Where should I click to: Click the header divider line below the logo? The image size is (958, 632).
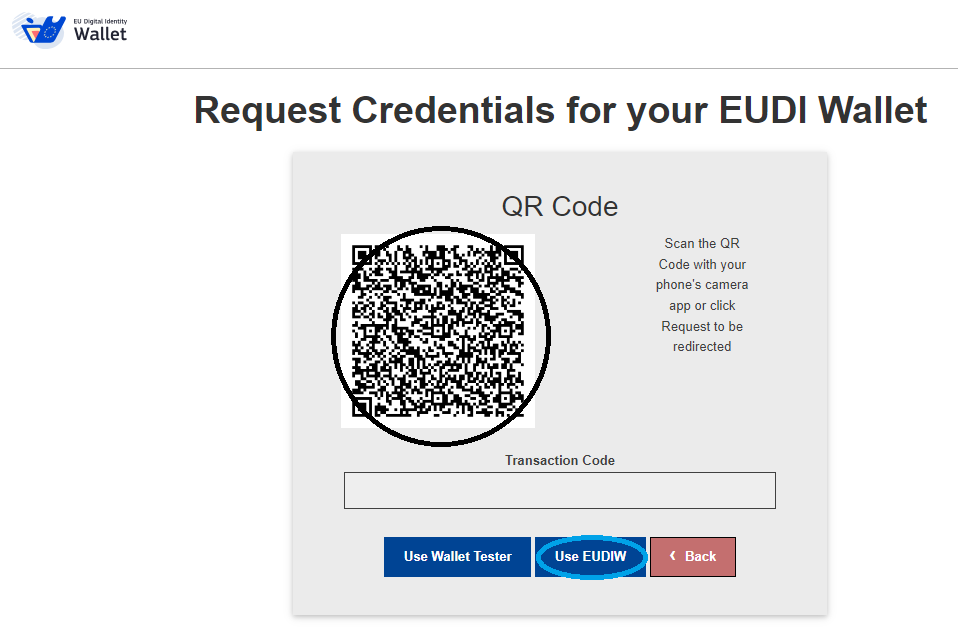click(x=479, y=68)
